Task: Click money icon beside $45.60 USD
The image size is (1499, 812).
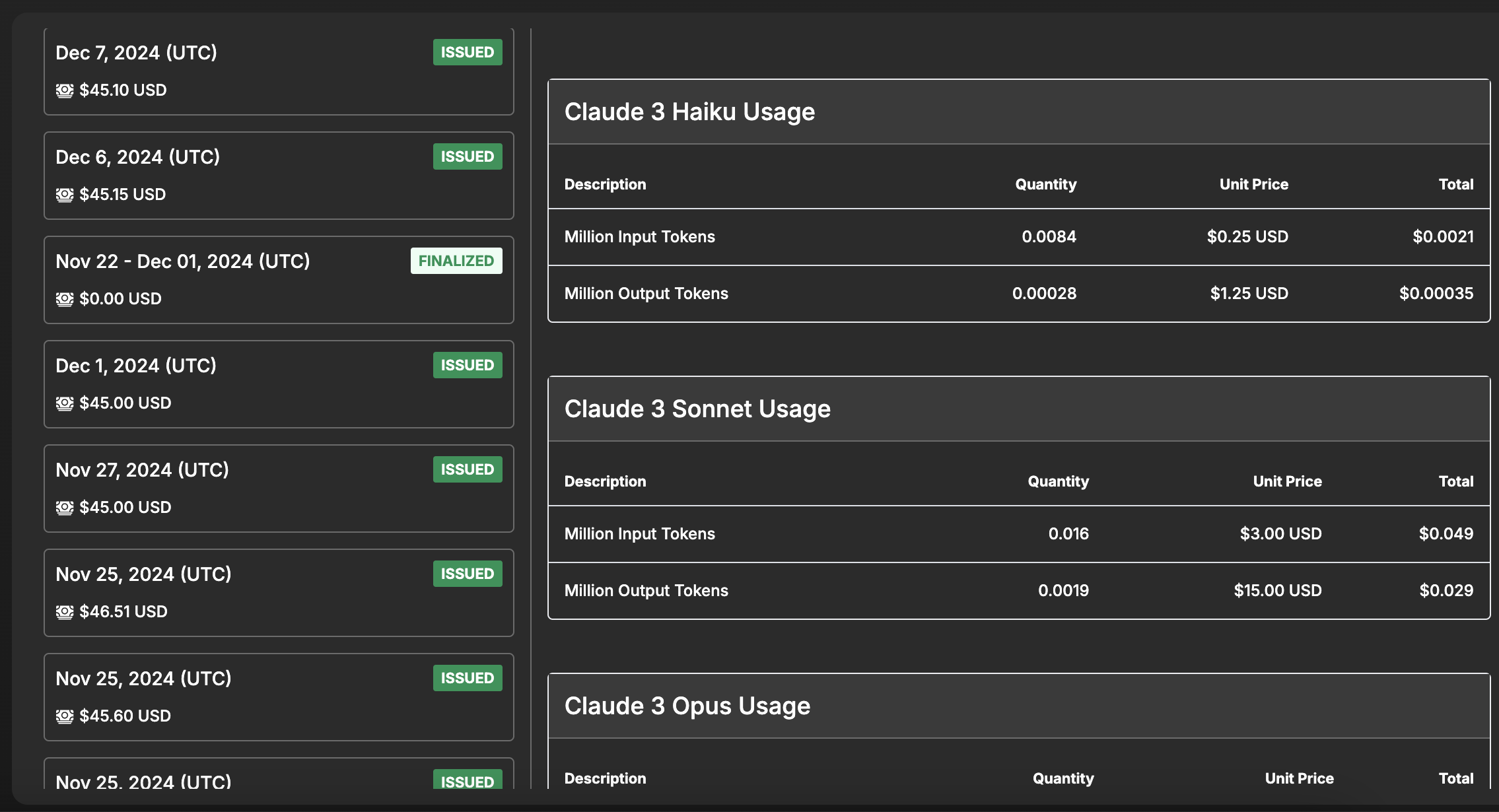Action: [65, 716]
